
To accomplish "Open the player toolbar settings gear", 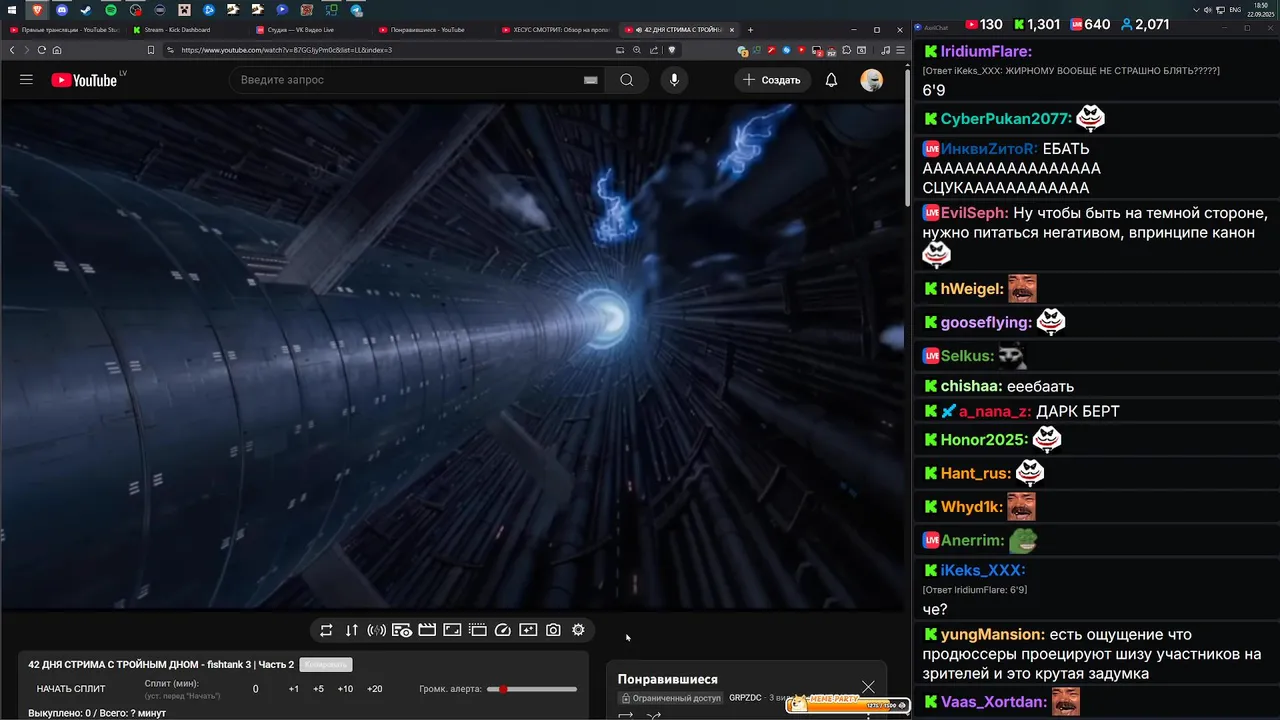I will [x=578, y=630].
